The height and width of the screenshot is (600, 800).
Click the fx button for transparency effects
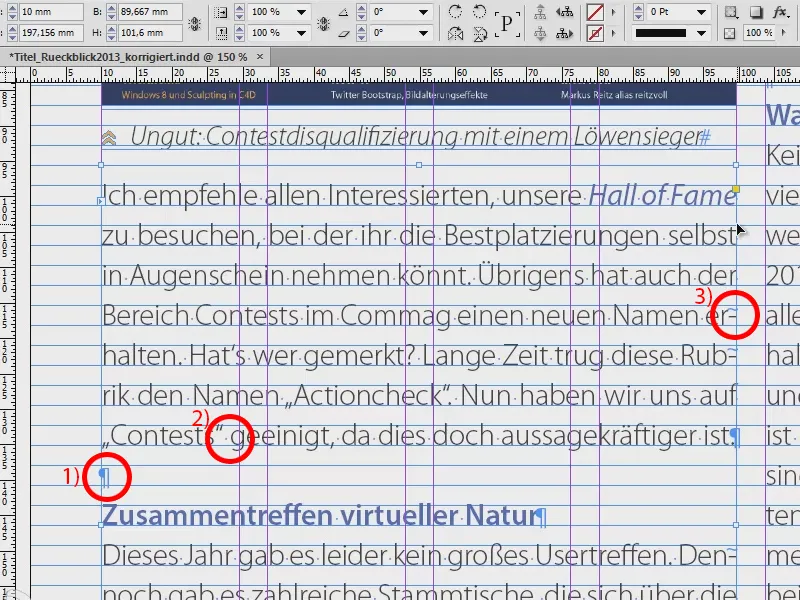click(779, 13)
